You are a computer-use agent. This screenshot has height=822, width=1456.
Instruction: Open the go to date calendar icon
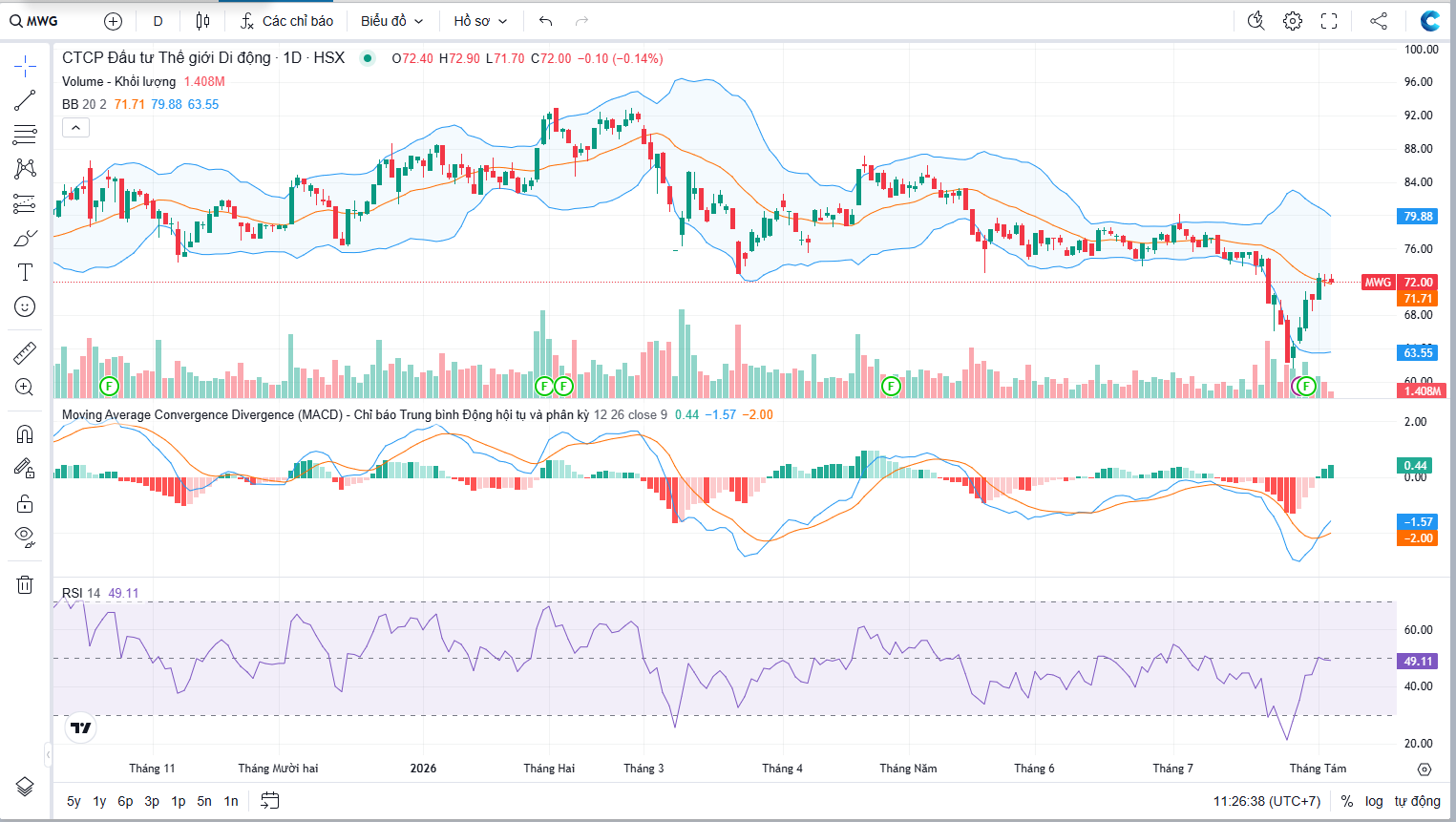pos(270,801)
